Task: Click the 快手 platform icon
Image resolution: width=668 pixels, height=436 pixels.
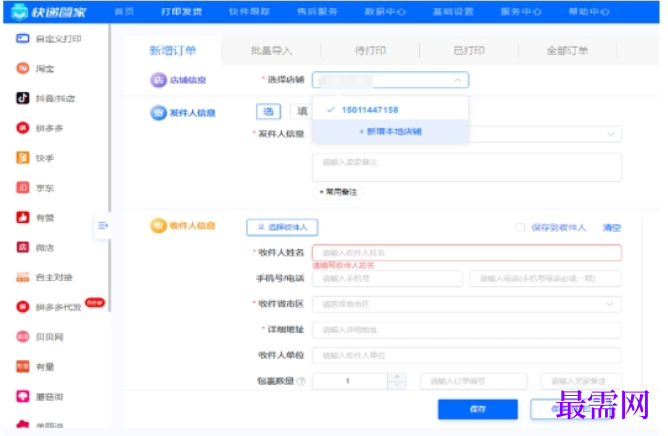Action: (x=23, y=158)
